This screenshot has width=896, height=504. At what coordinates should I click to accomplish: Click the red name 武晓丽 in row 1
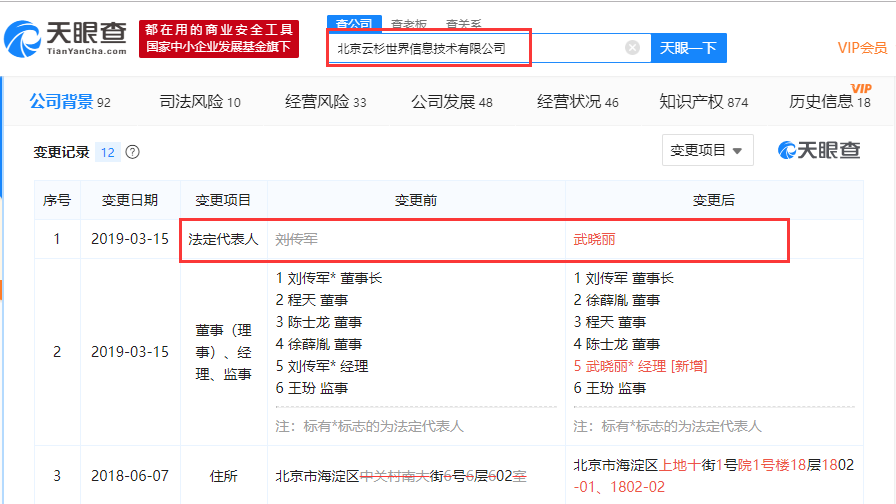(x=594, y=239)
